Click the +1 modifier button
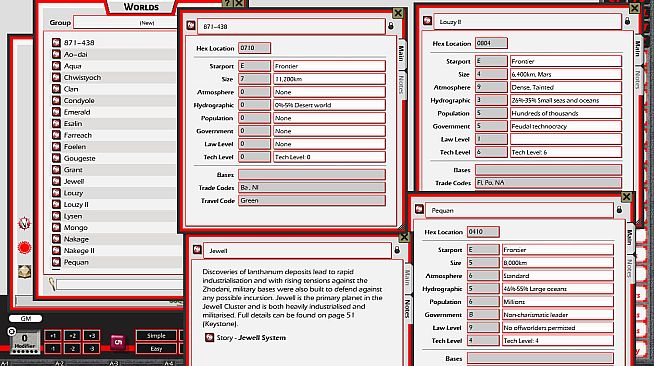 tap(53, 336)
